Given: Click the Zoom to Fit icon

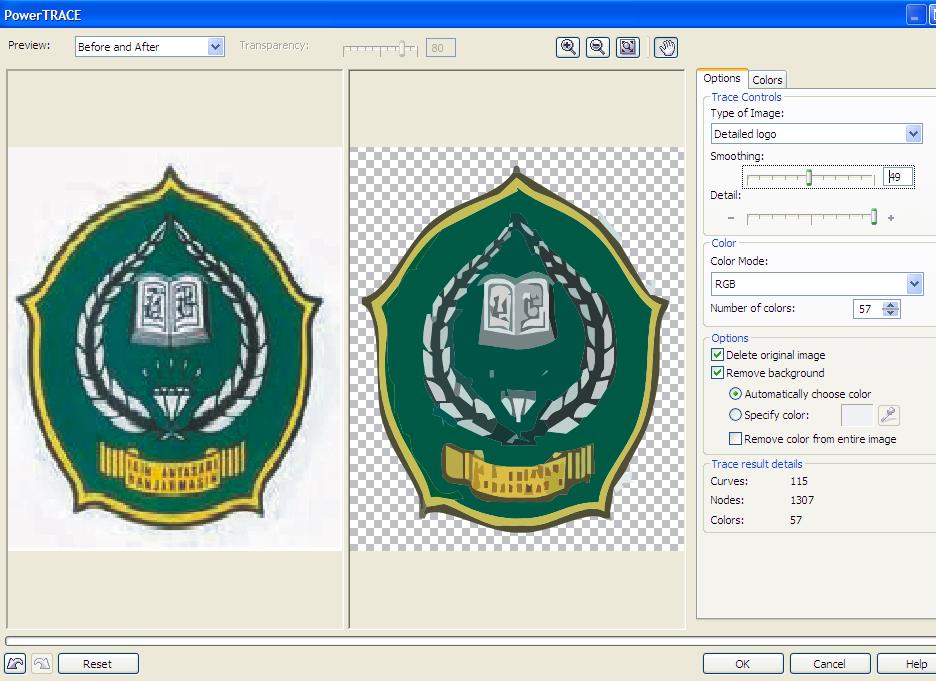Looking at the screenshot, I should pyautogui.click(x=627, y=47).
